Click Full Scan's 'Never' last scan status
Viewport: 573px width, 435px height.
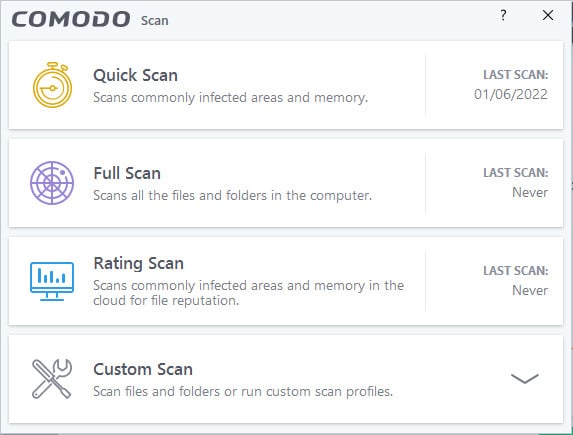(530, 192)
